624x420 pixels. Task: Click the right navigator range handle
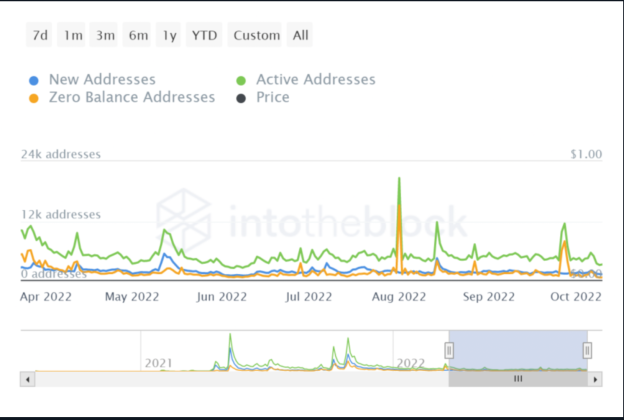587,350
